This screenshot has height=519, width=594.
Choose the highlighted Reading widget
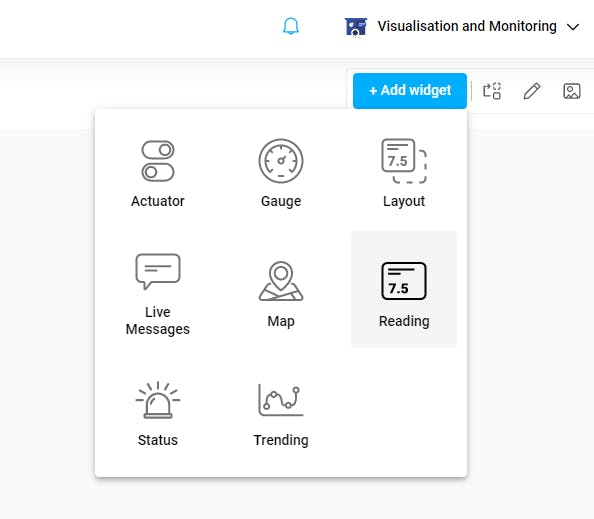point(404,289)
